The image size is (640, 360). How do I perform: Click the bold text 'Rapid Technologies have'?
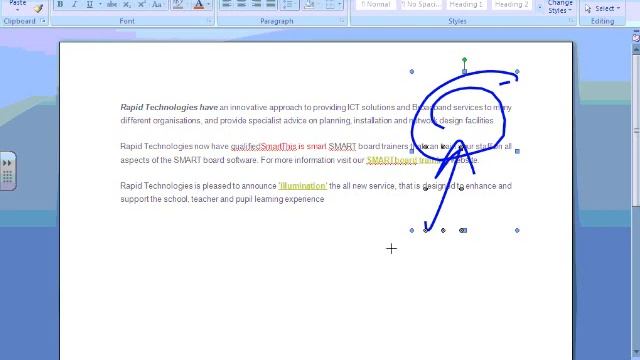click(x=169, y=107)
